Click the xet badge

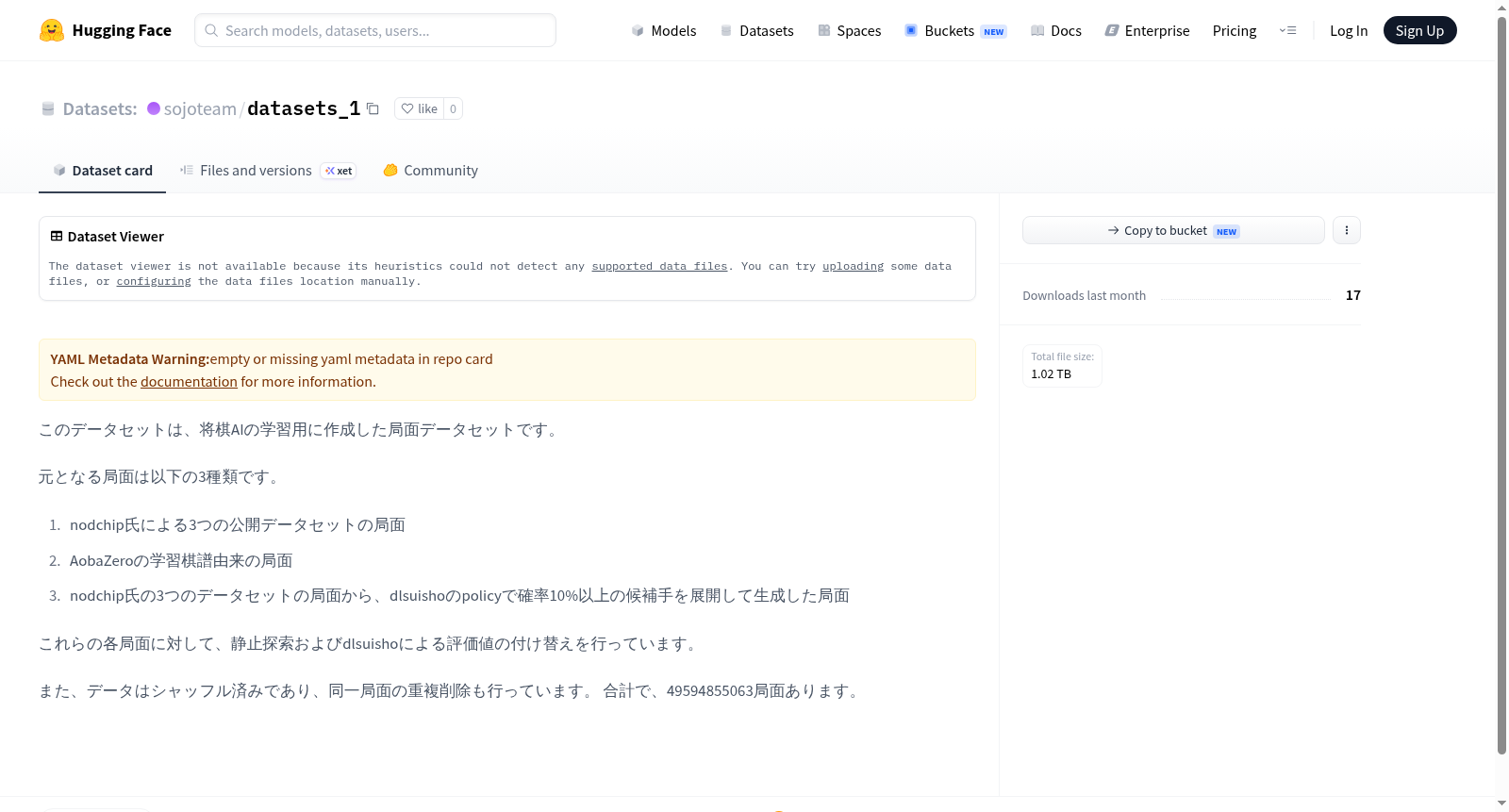tap(339, 171)
